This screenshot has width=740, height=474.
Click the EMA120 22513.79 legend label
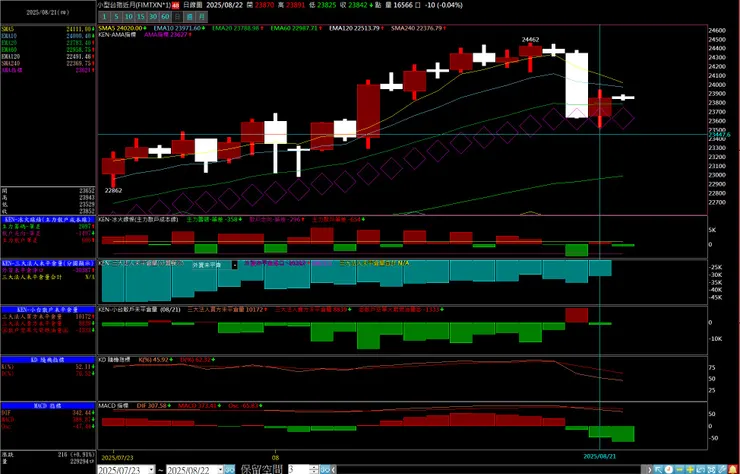click(356, 28)
